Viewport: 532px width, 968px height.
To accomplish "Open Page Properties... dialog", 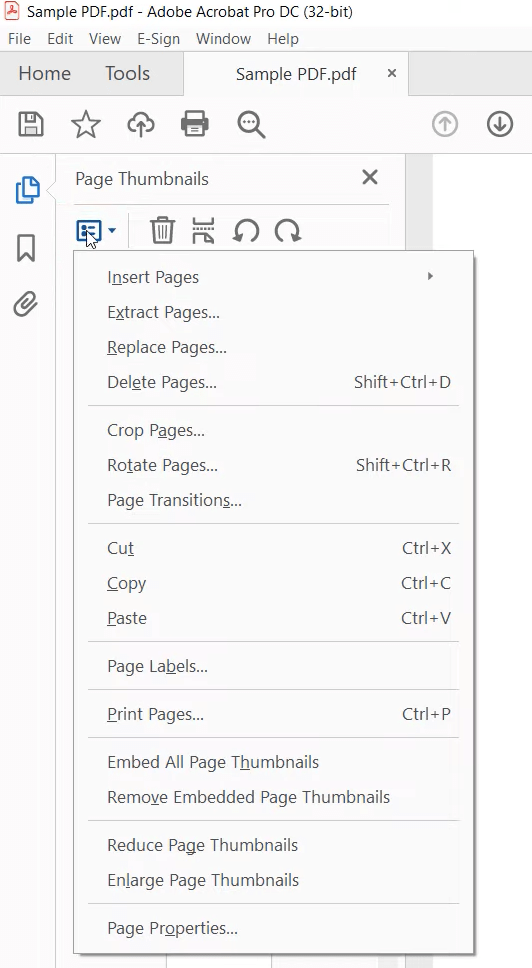I will (x=273, y=928).
